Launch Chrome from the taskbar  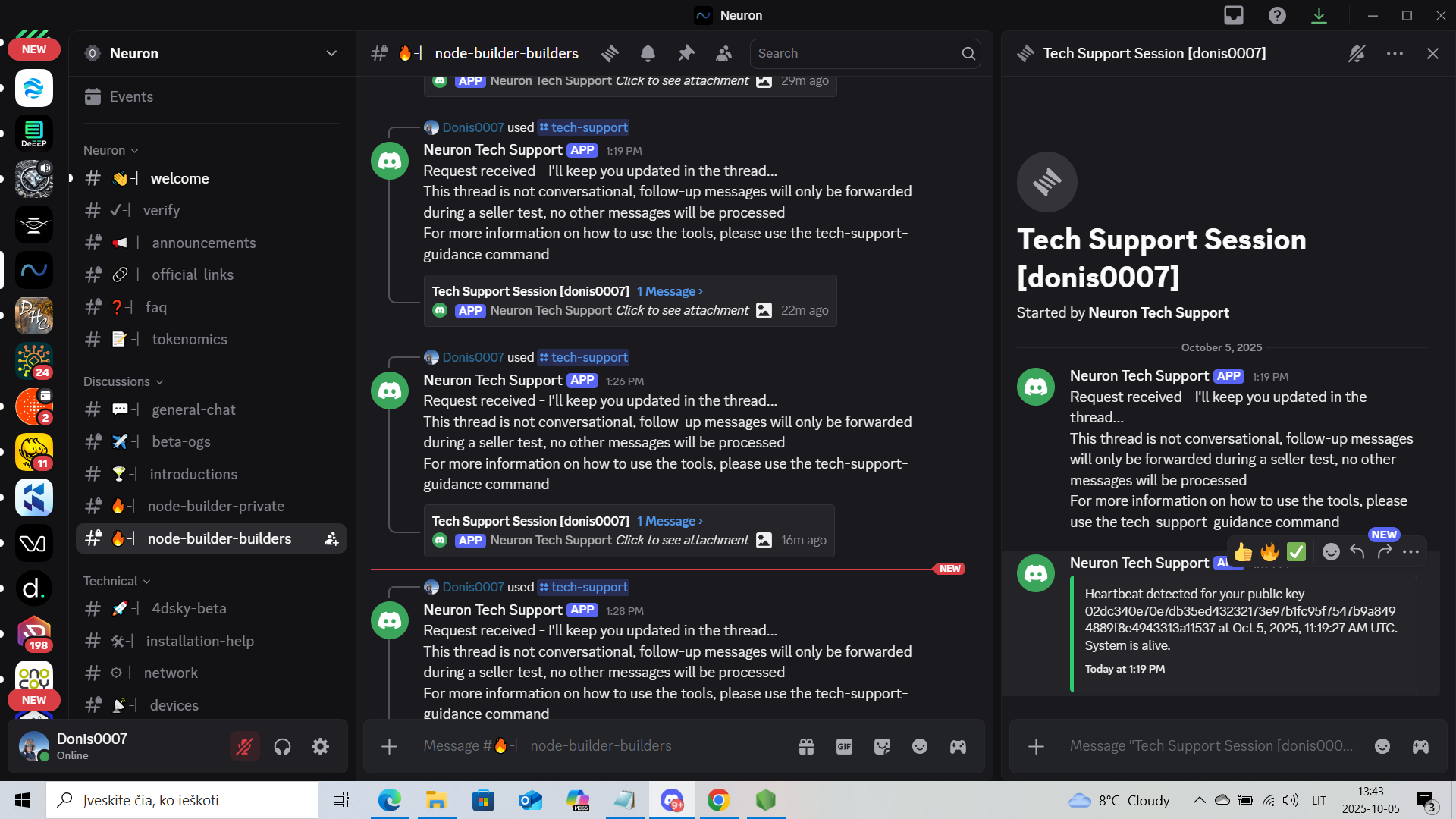point(718,800)
